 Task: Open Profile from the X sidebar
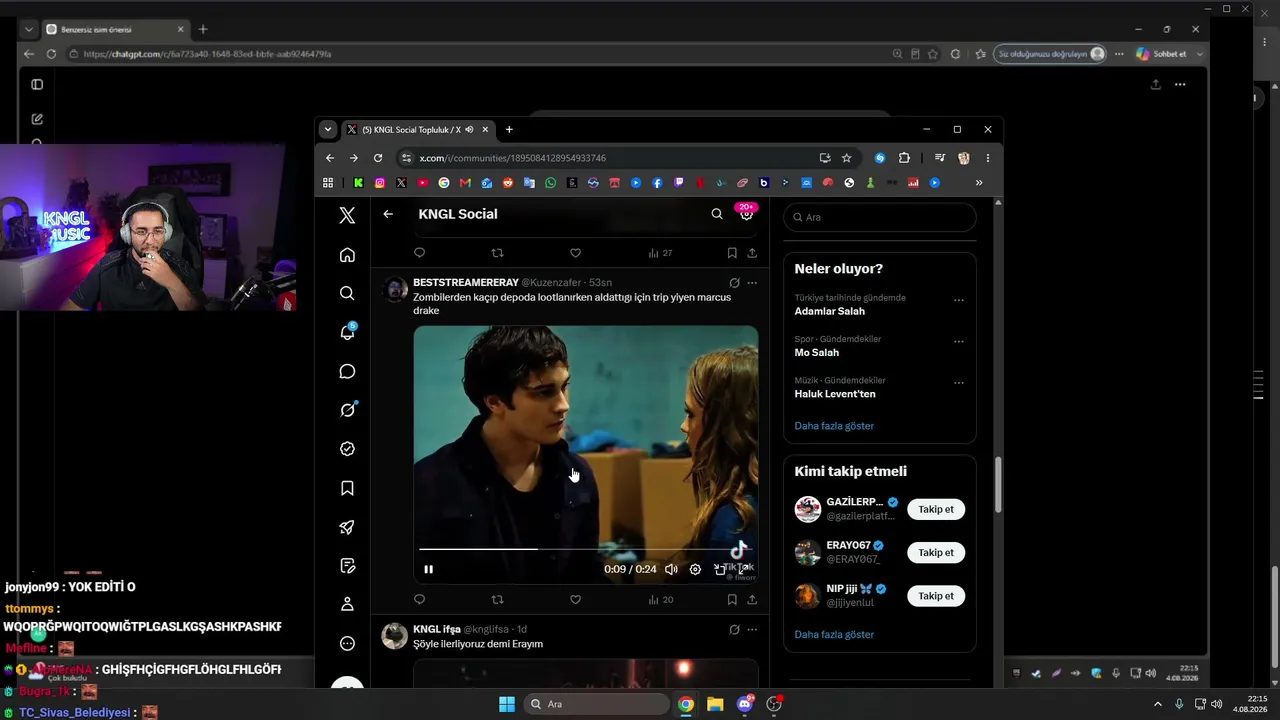coord(347,605)
